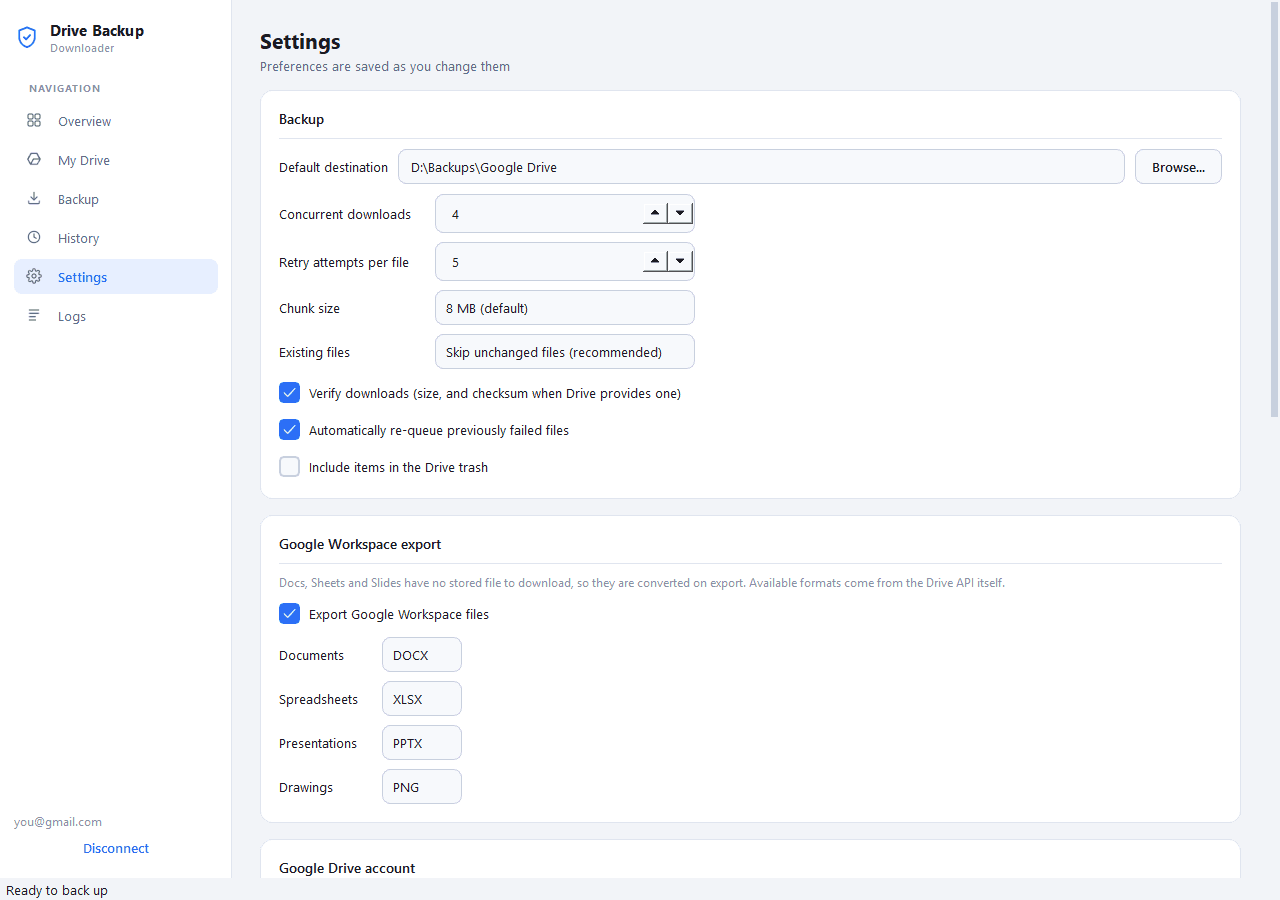Toggle Export Google Workspace files checkbox

(289, 614)
